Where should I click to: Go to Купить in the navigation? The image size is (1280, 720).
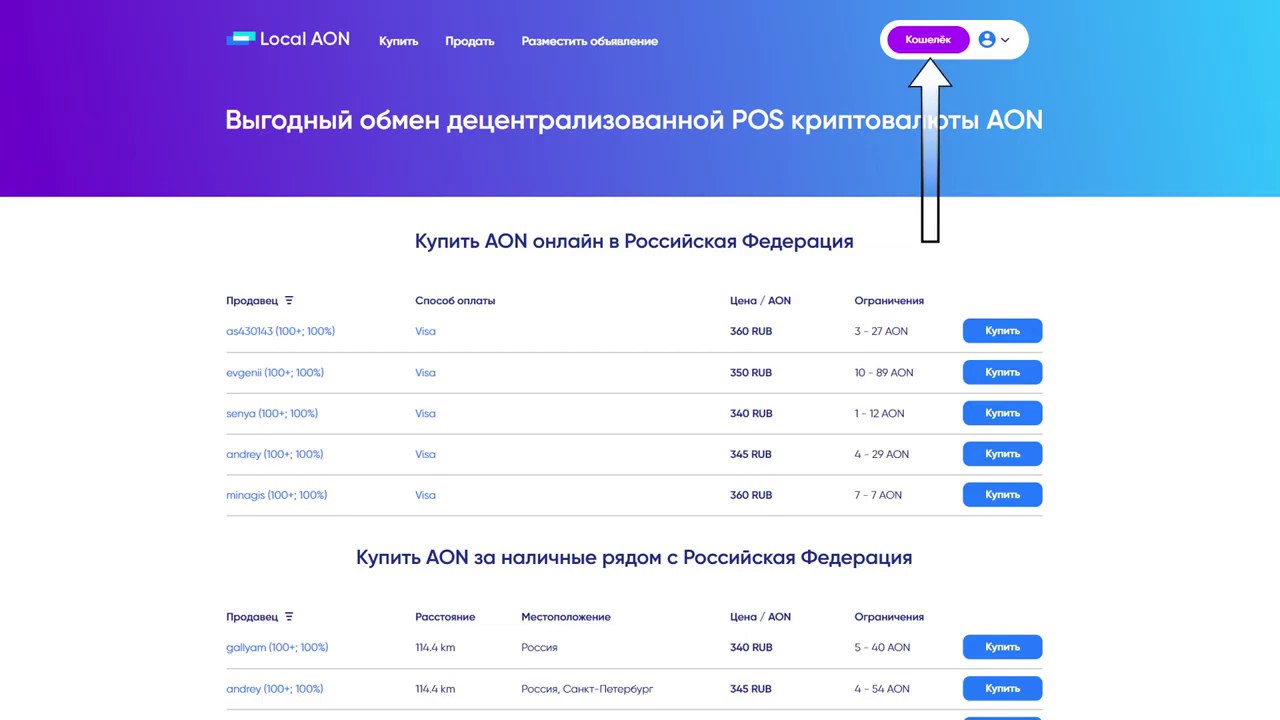[398, 41]
